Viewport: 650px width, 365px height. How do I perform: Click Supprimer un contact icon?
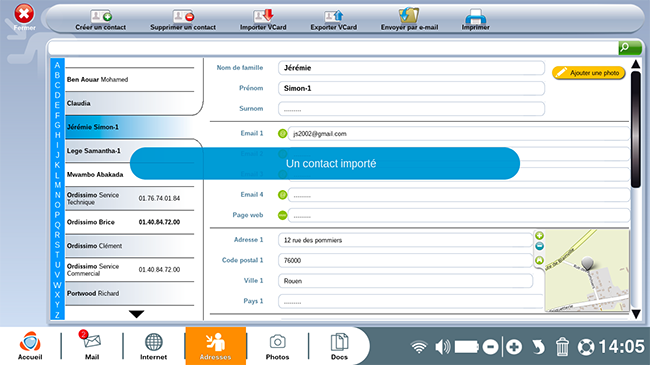[183, 16]
